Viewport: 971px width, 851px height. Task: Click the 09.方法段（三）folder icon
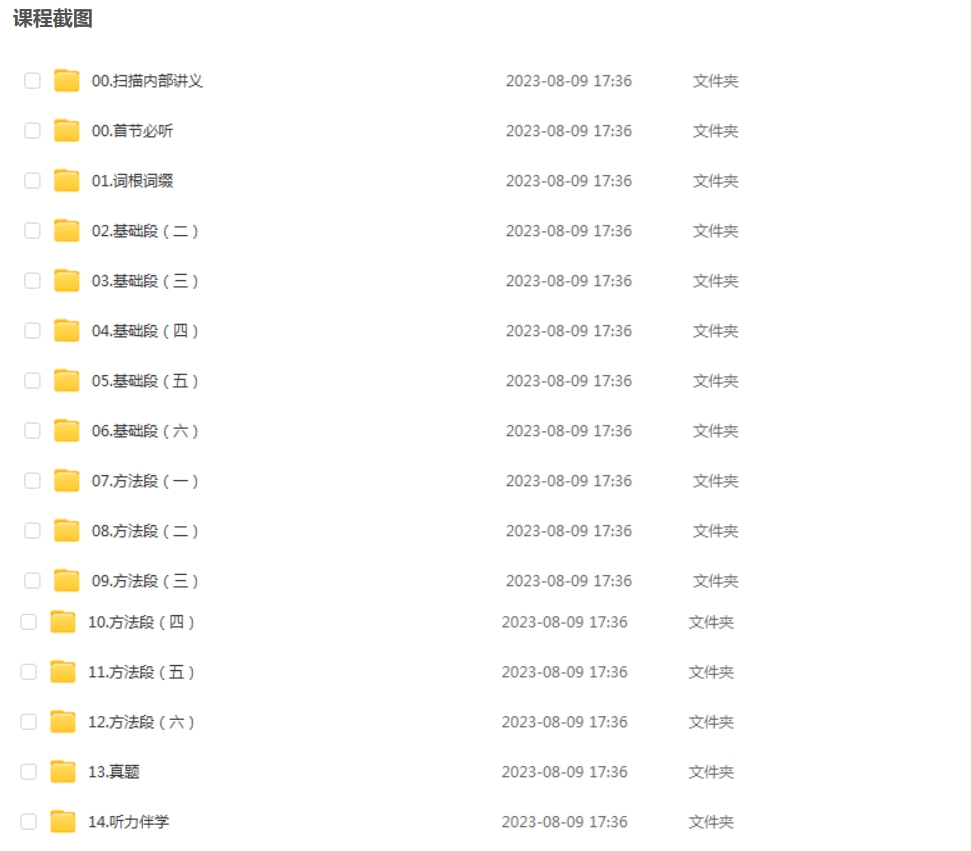pos(67,581)
